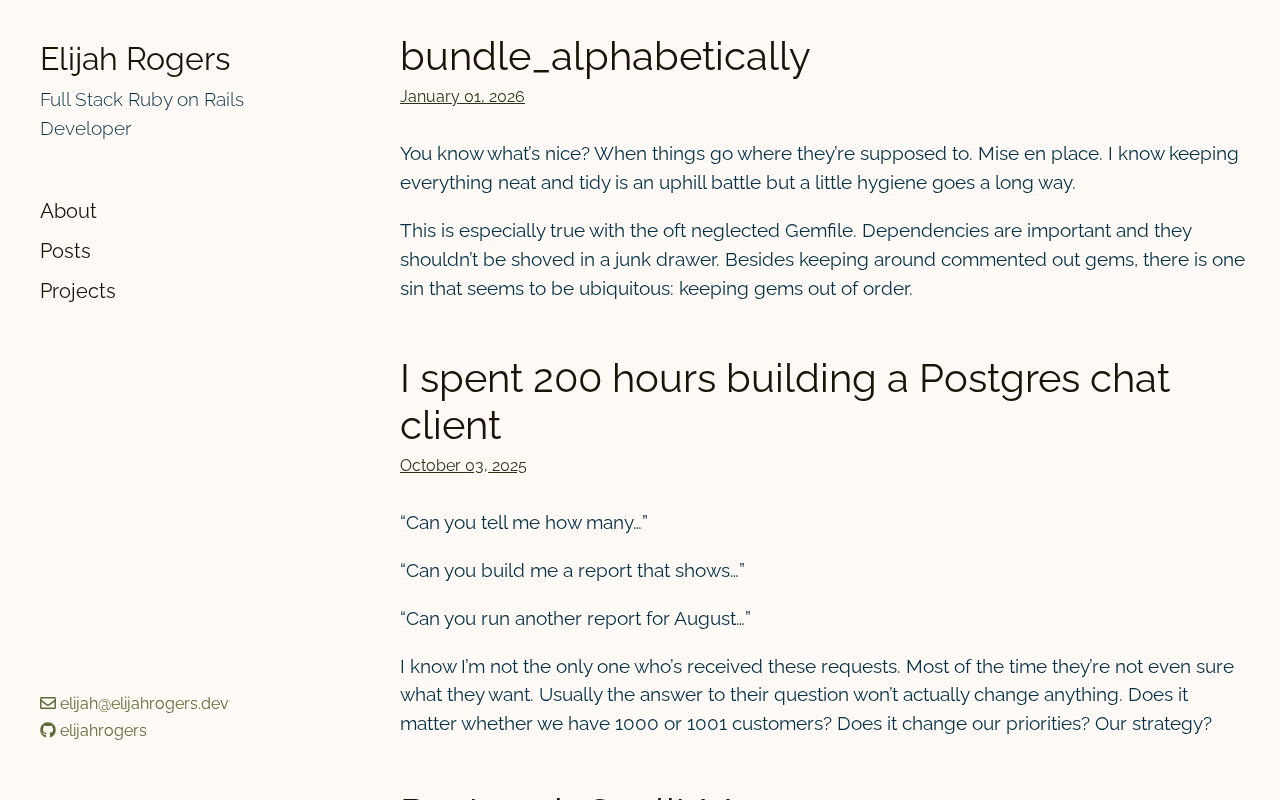Navigate to the Projects page
The image size is (1280, 800).
click(x=78, y=291)
